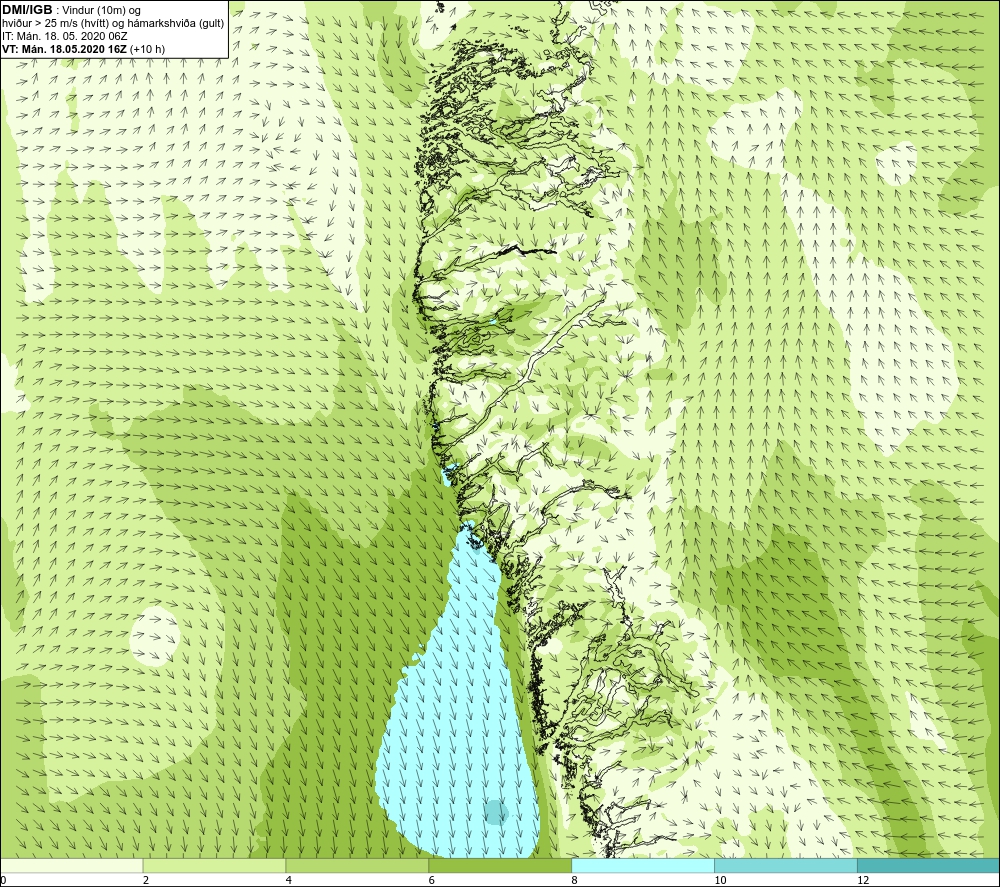Click the scale label '12'
Image resolution: width=1000 pixels, height=887 pixels.
(x=863, y=880)
